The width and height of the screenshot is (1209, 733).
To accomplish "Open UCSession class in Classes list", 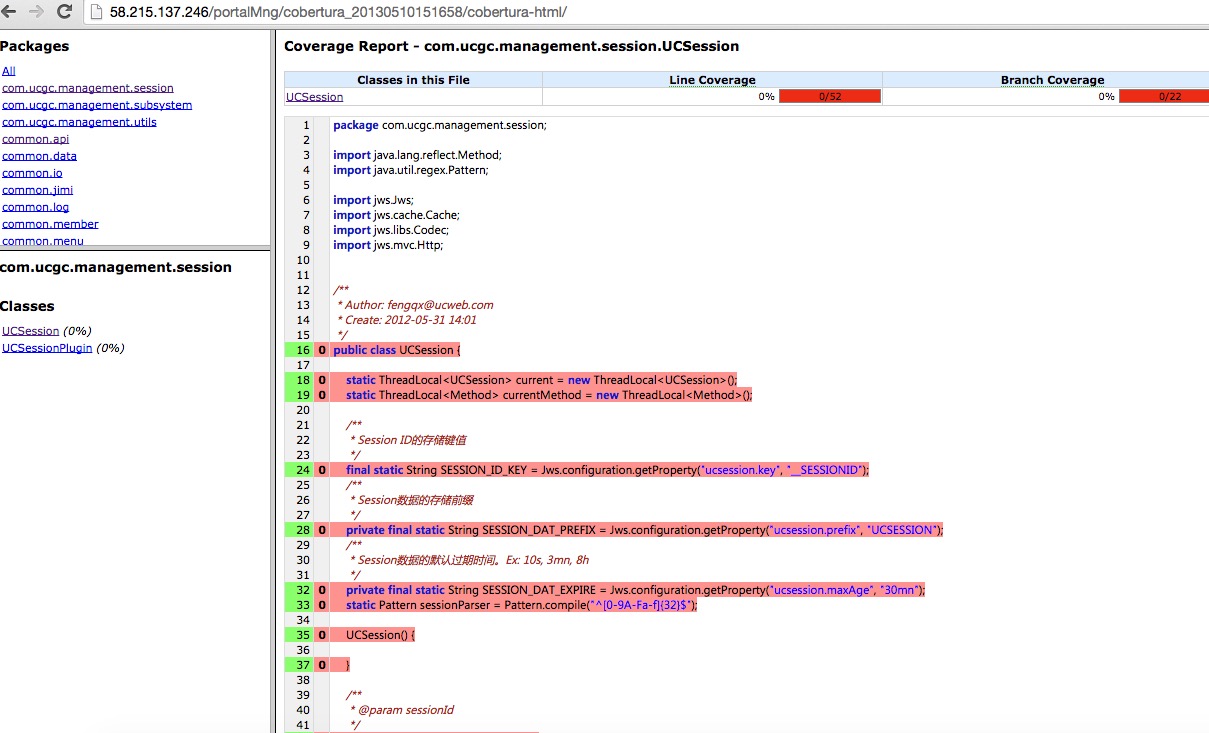I will click(x=31, y=331).
